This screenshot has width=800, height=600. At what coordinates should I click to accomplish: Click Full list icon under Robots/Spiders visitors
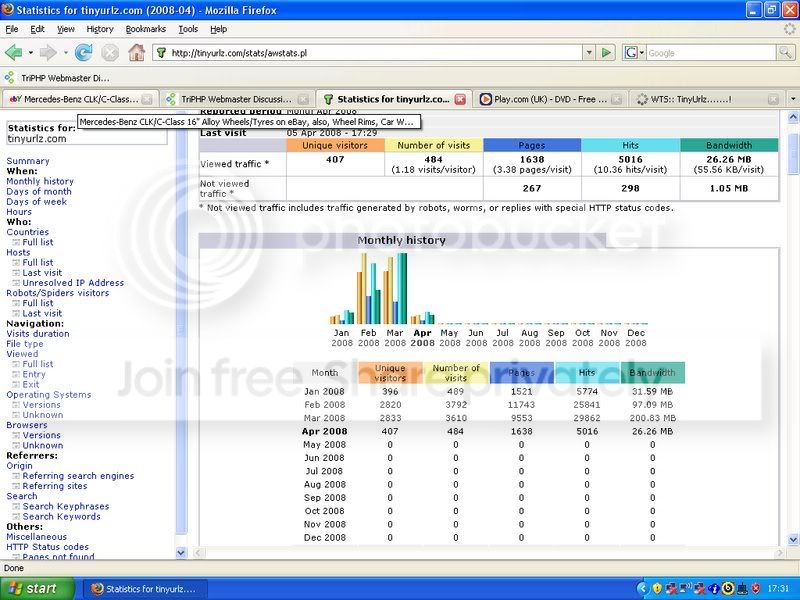coord(16,303)
